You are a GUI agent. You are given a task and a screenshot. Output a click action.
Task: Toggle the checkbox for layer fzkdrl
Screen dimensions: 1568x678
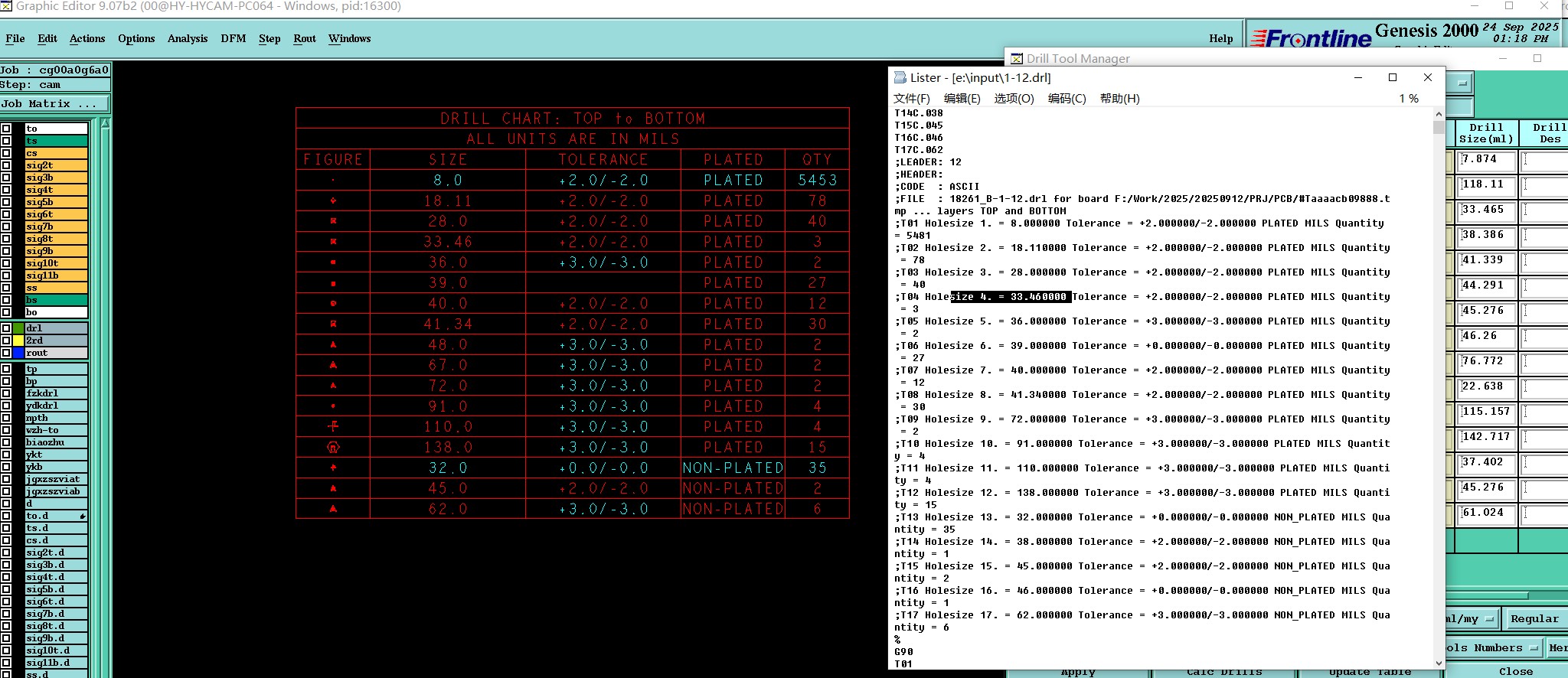pos(6,393)
